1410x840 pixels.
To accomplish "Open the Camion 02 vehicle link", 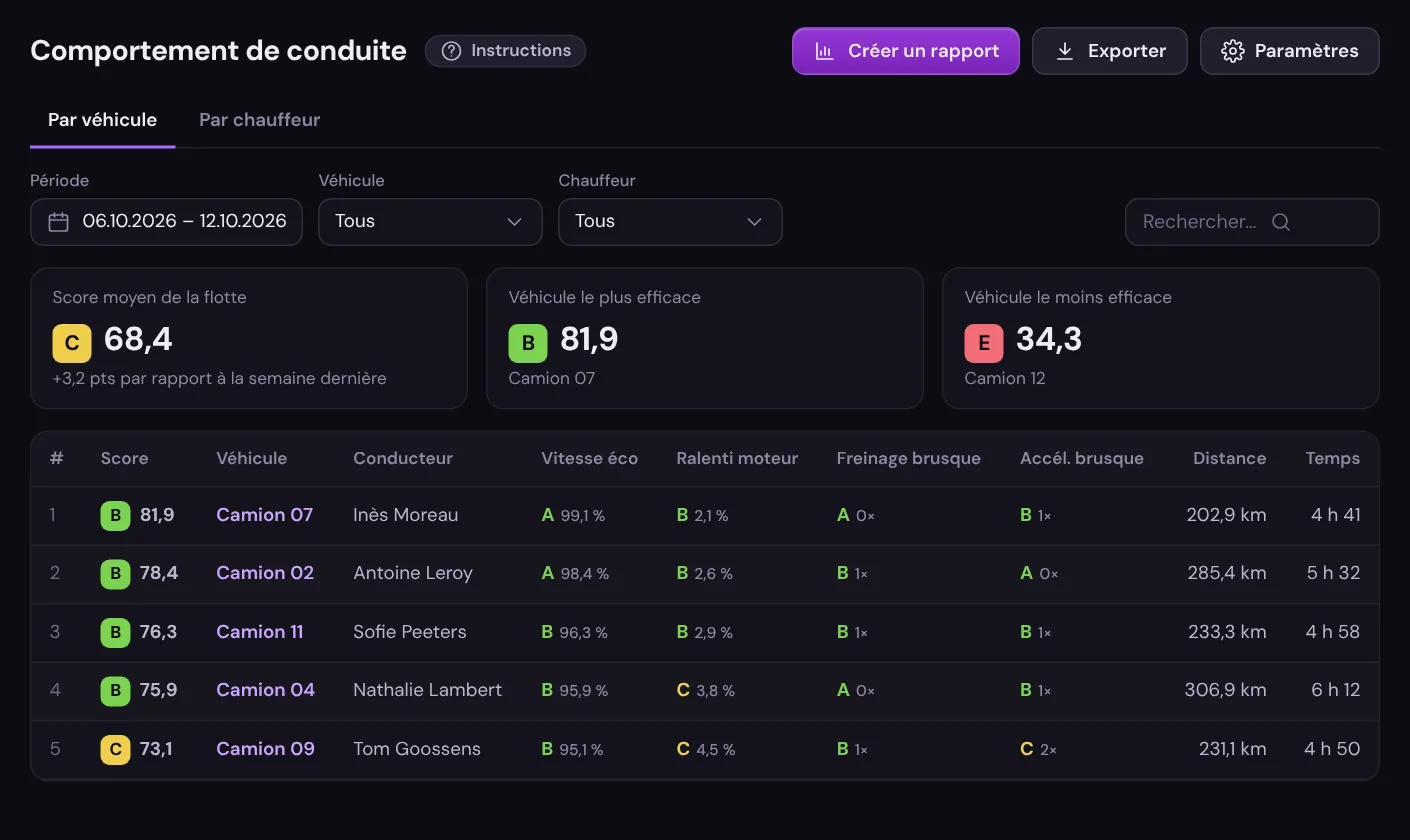I will coord(265,573).
